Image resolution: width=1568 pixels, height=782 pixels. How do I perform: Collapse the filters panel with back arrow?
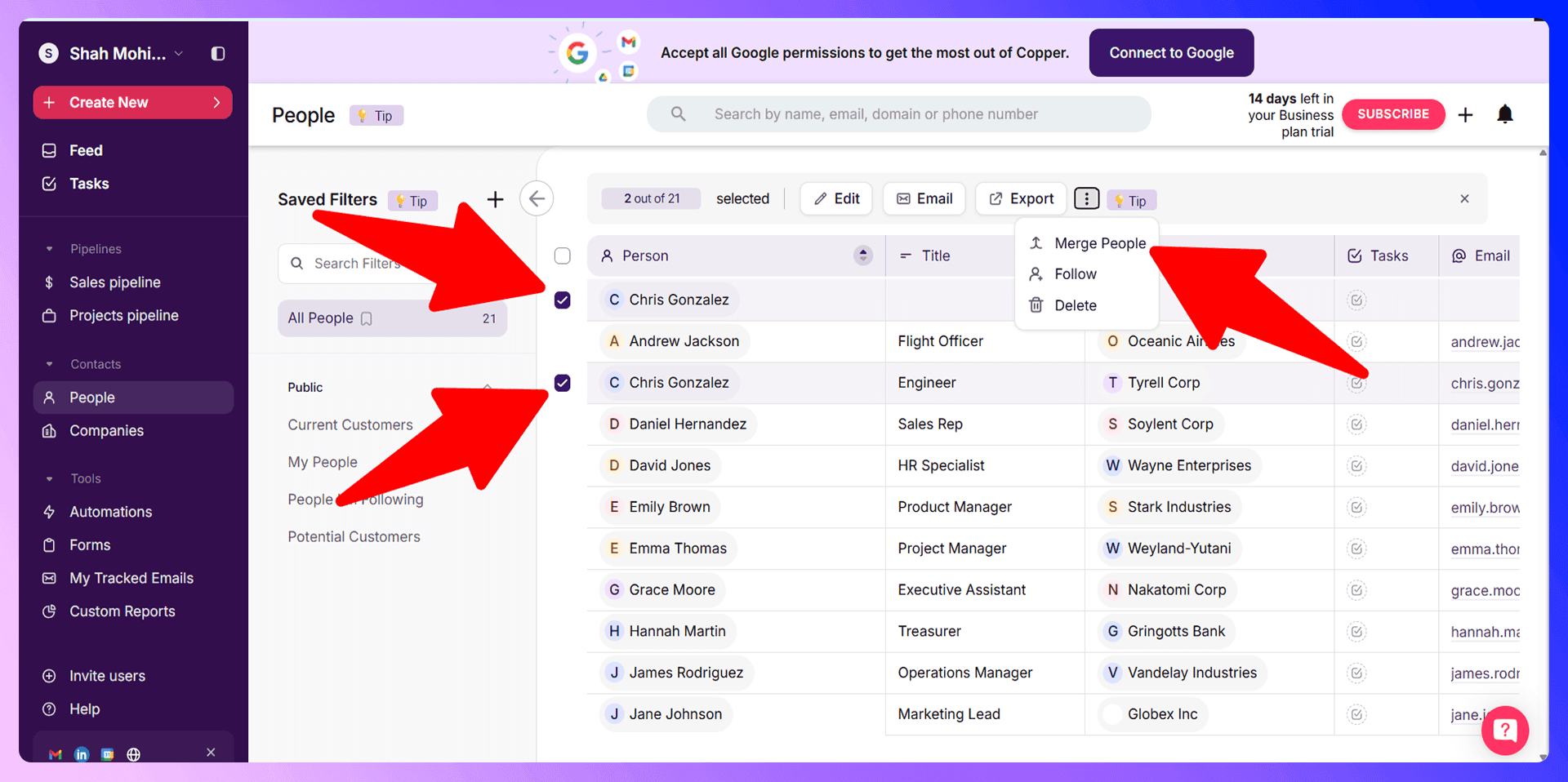tap(537, 198)
